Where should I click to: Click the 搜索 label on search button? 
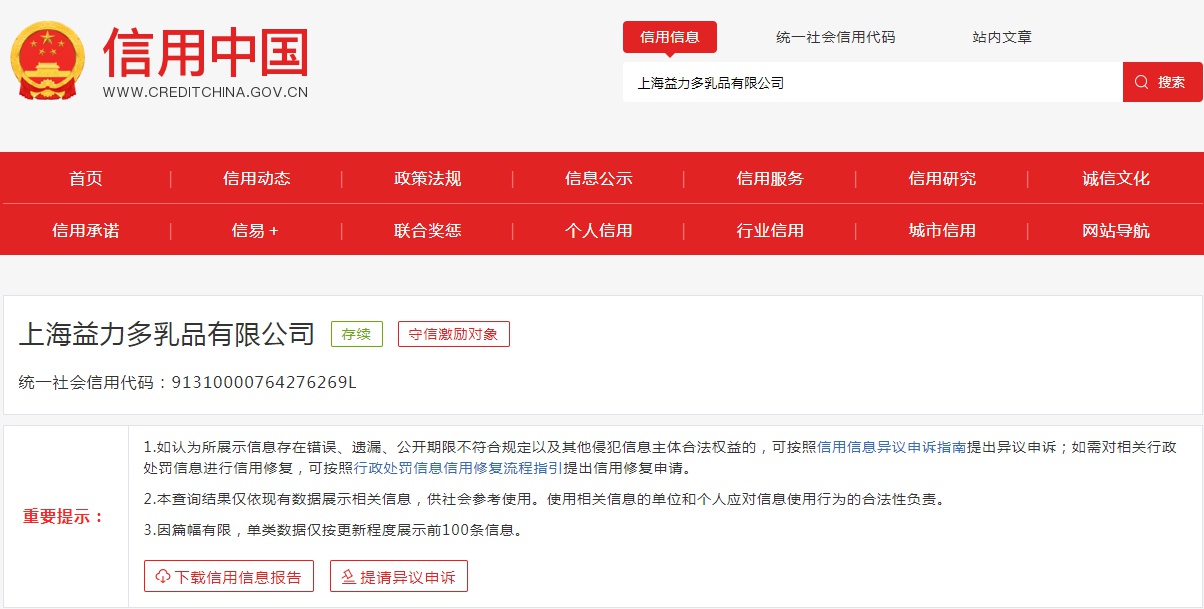pyautogui.click(x=1172, y=82)
